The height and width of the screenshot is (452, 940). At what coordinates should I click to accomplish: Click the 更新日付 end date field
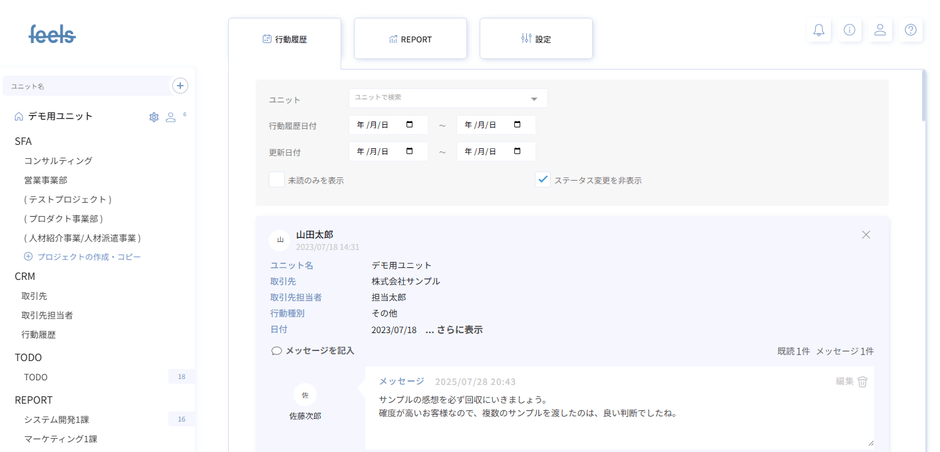click(496, 151)
